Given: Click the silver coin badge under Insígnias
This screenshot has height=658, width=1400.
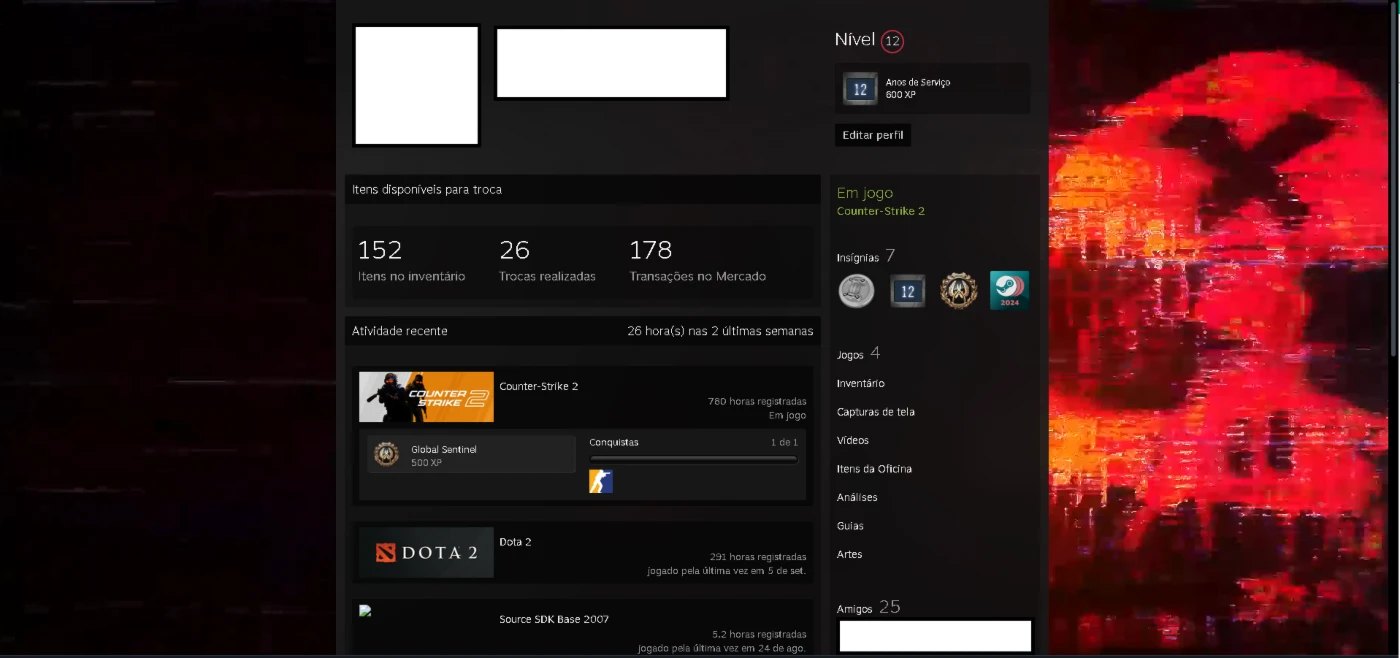Looking at the screenshot, I should tap(856, 291).
